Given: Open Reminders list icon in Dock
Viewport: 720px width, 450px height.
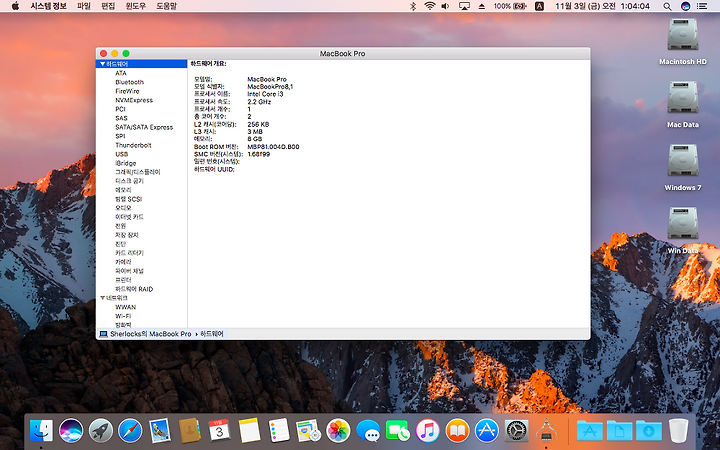Looking at the screenshot, I should [279, 431].
